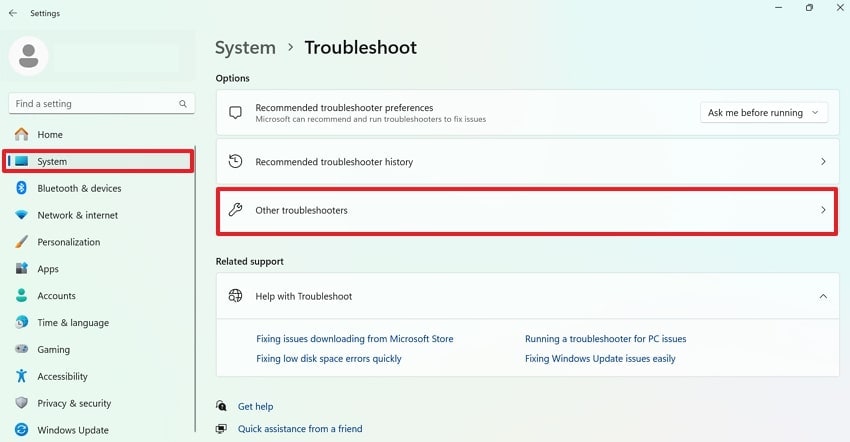Click the Apps icon in the sidebar
Viewport: 850px width, 442px height.
[21, 268]
